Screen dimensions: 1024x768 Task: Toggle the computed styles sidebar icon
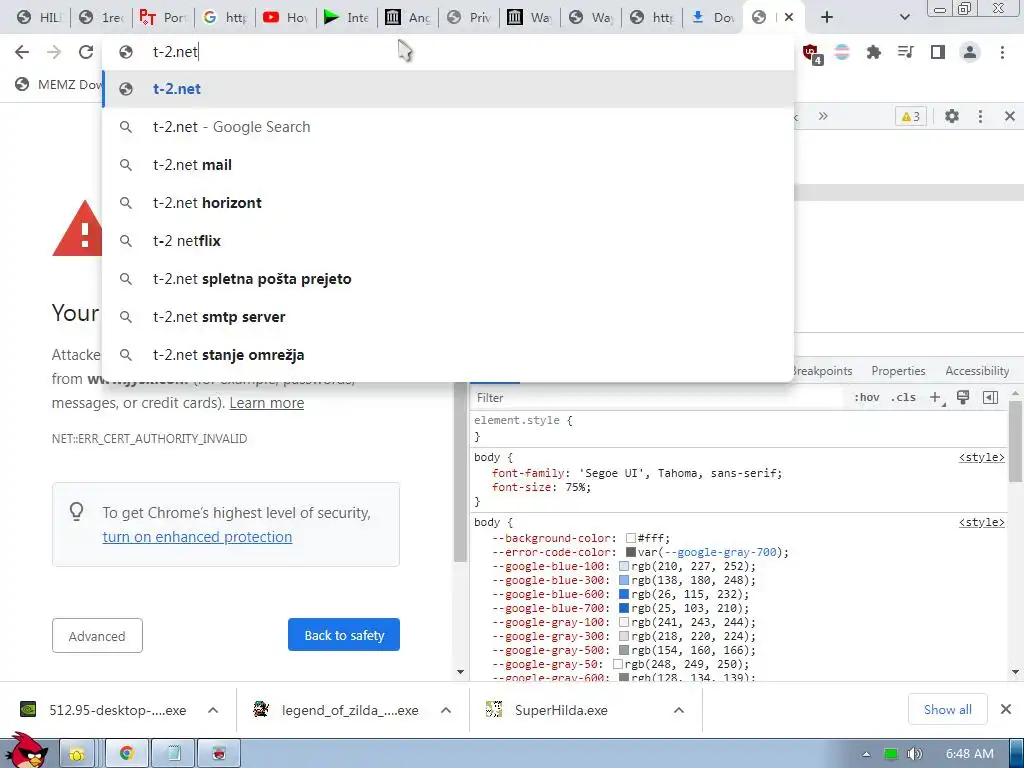pyautogui.click(x=990, y=397)
